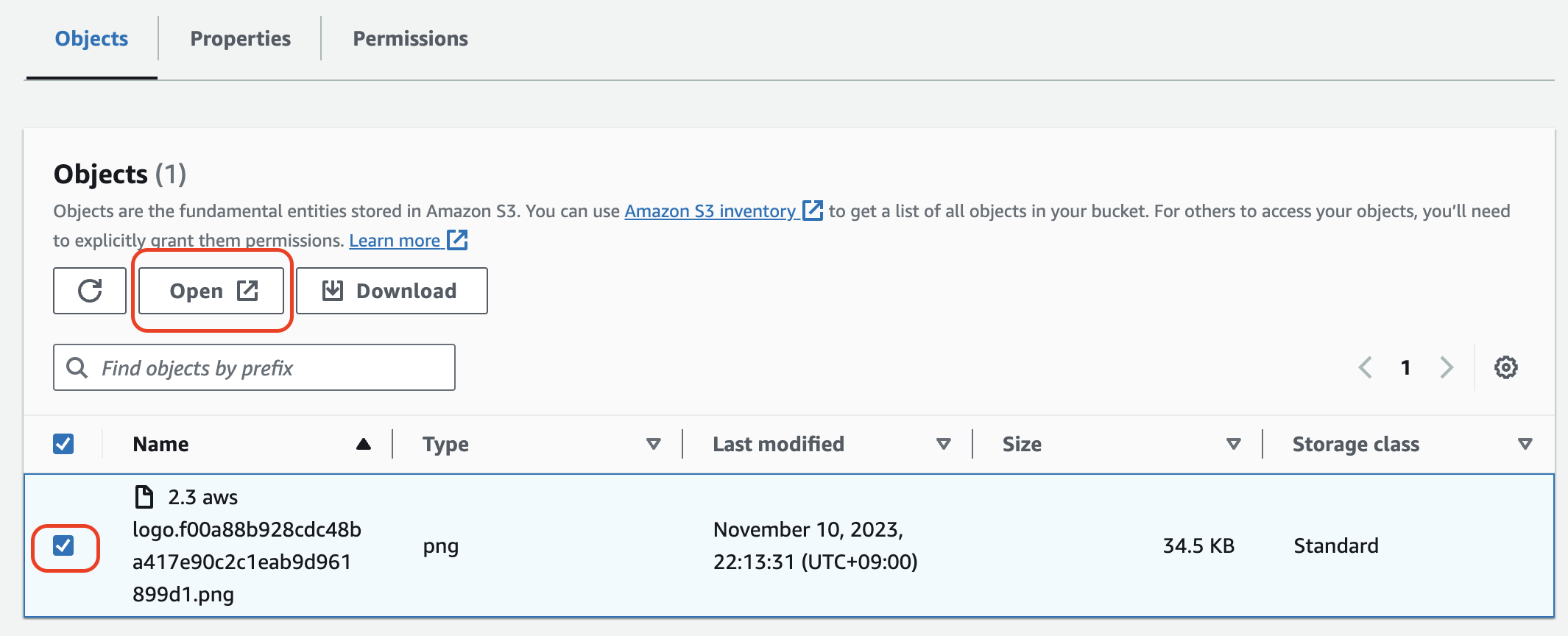Switch to the Properties tab
Image resolution: width=1568 pixels, height=636 pixels.
[240, 38]
